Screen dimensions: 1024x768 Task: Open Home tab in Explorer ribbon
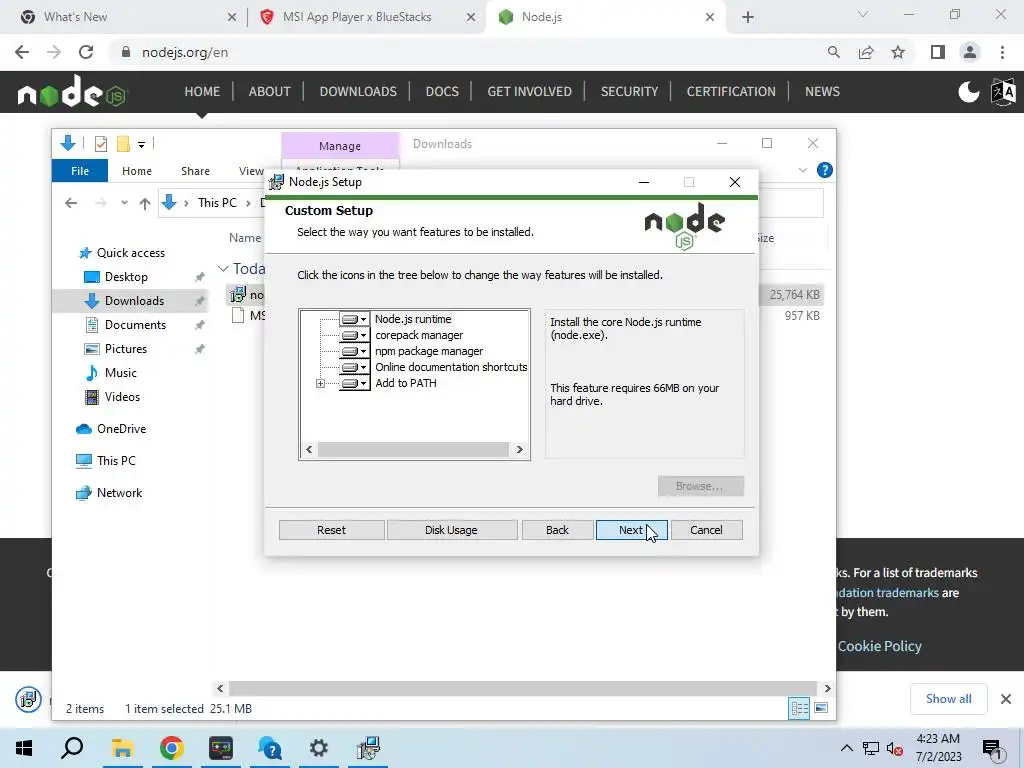click(x=136, y=170)
